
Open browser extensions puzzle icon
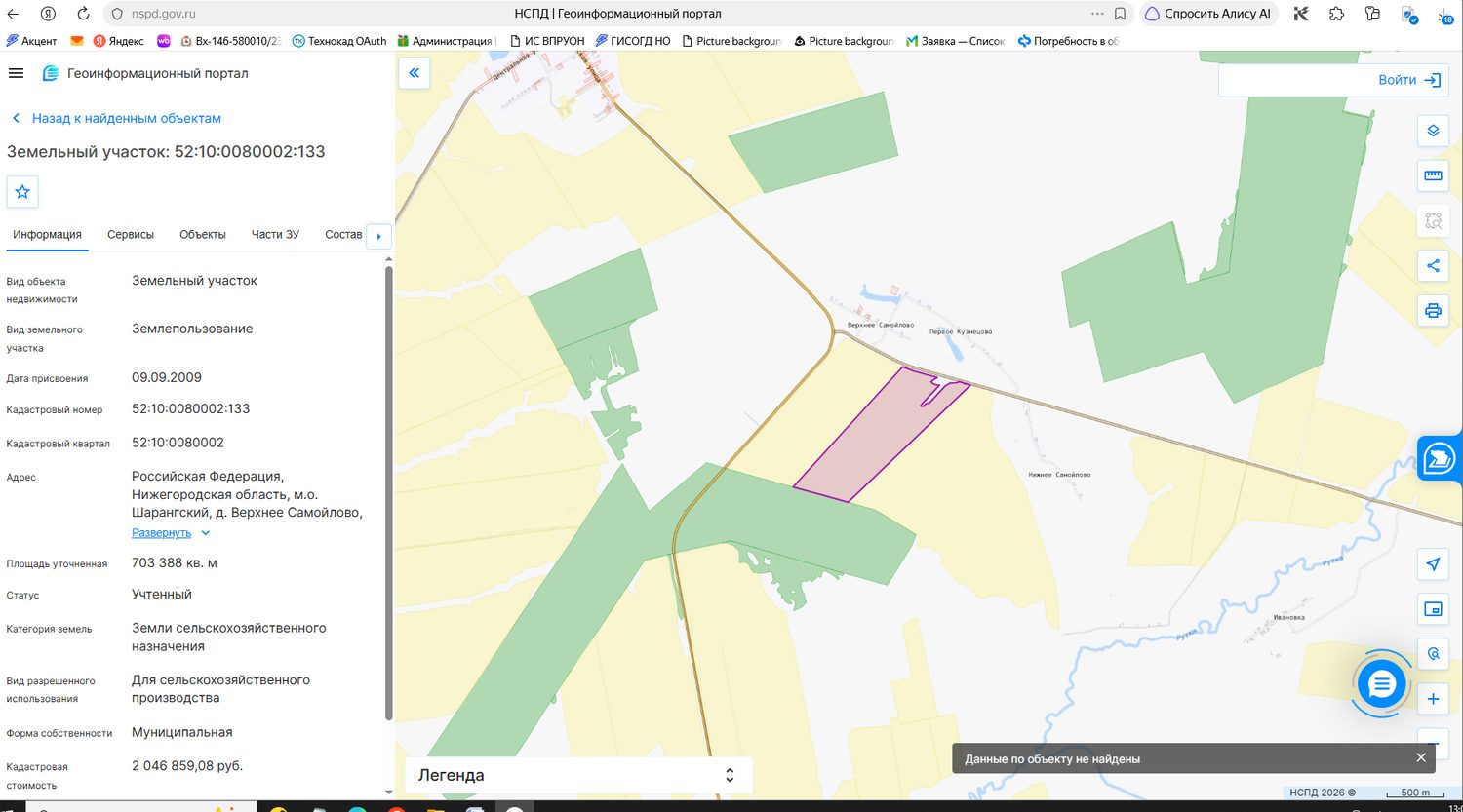pos(1336,14)
